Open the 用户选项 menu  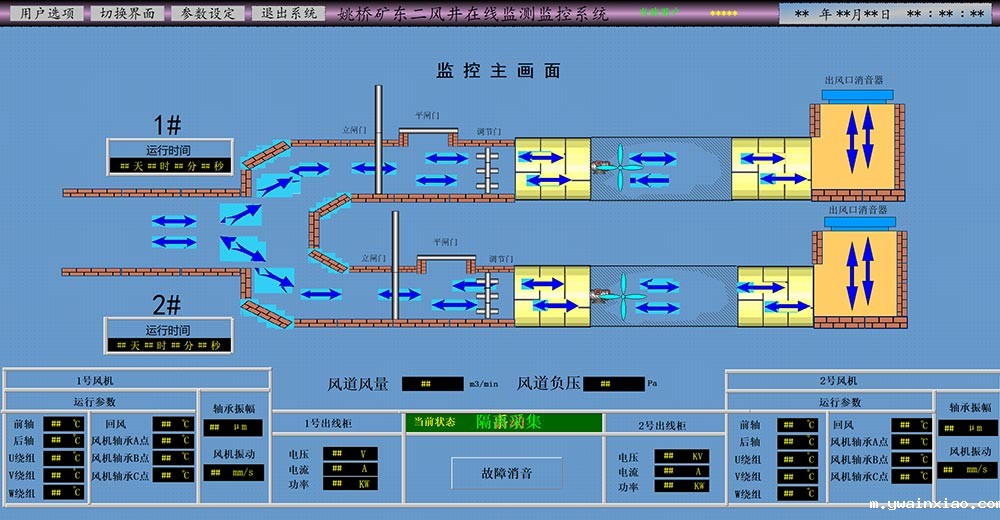point(47,14)
